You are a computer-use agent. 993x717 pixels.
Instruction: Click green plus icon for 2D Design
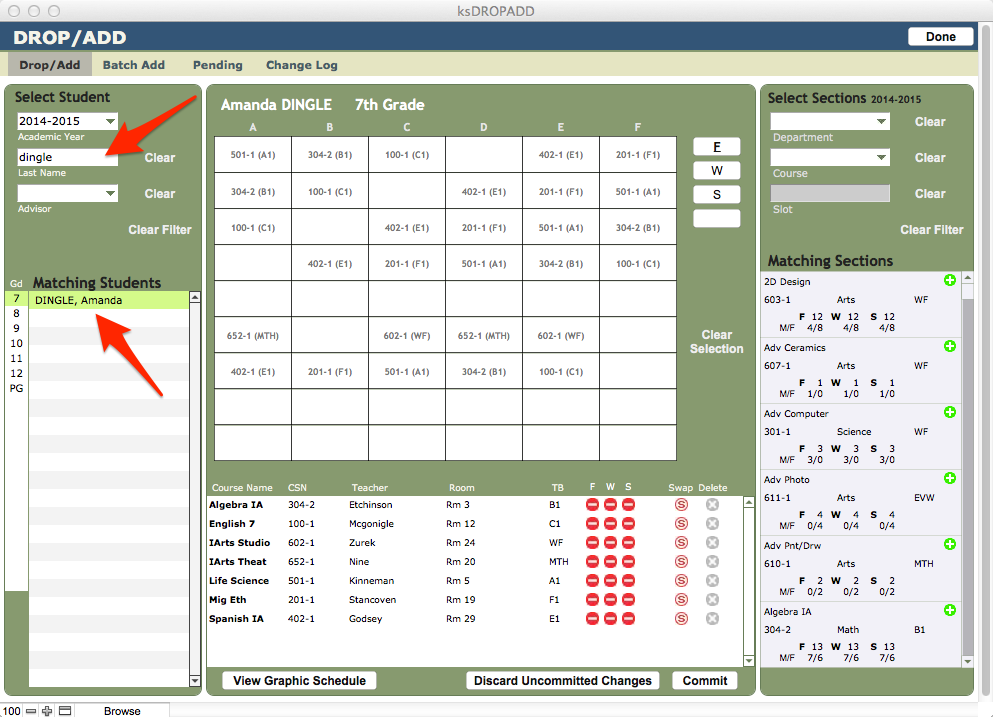click(x=950, y=281)
